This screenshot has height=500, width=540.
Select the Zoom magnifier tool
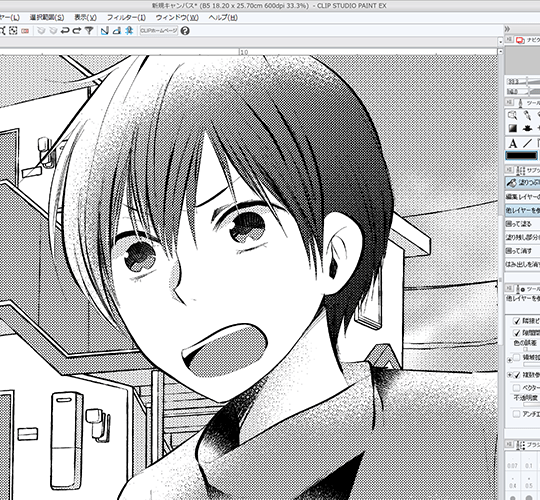click(x=512, y=115)
